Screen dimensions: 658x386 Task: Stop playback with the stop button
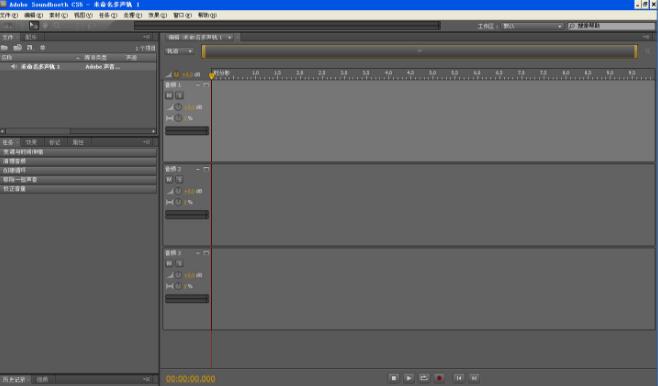pyautogui.click(x=394, y=378)
